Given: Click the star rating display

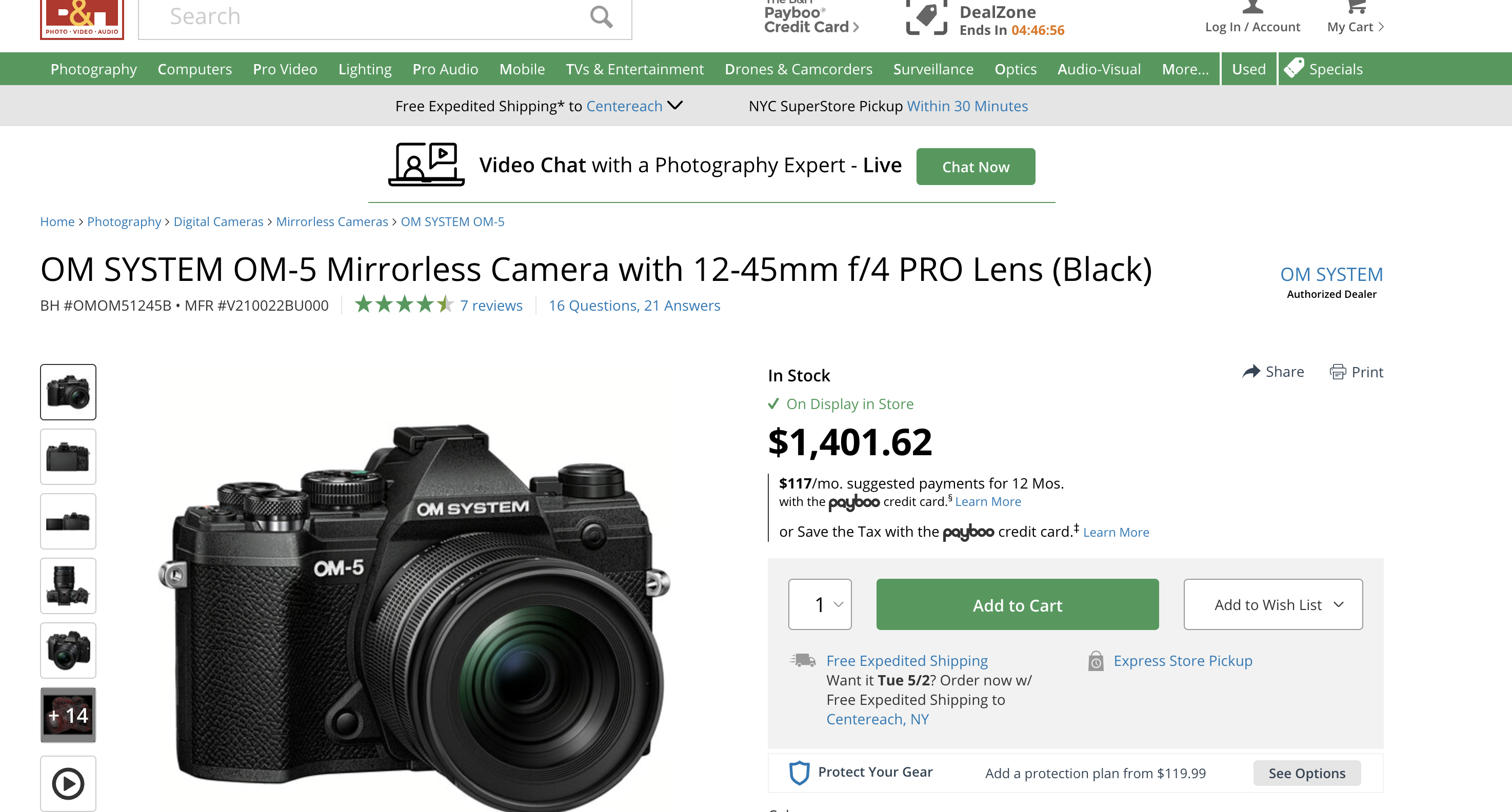Looking at the screenshot, I should click(404, 304).
